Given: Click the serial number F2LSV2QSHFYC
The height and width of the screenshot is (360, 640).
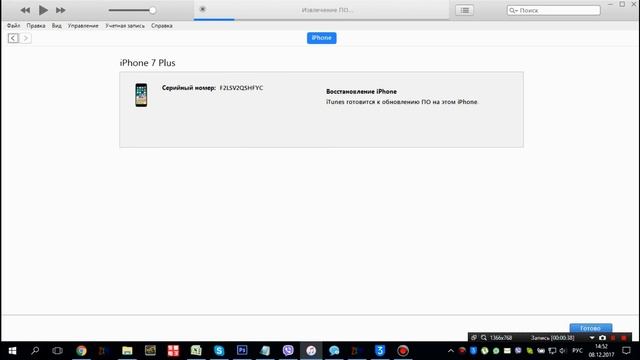Looking at the screenshot, I should pos(241,88).
